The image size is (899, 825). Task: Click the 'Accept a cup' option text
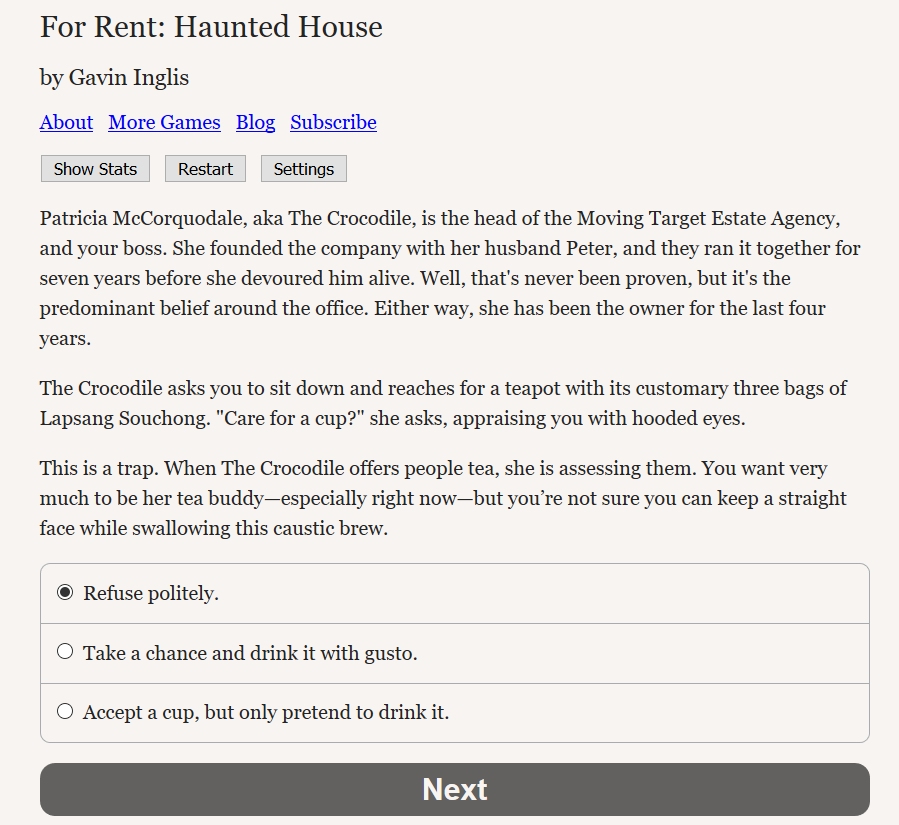(266, 712)
